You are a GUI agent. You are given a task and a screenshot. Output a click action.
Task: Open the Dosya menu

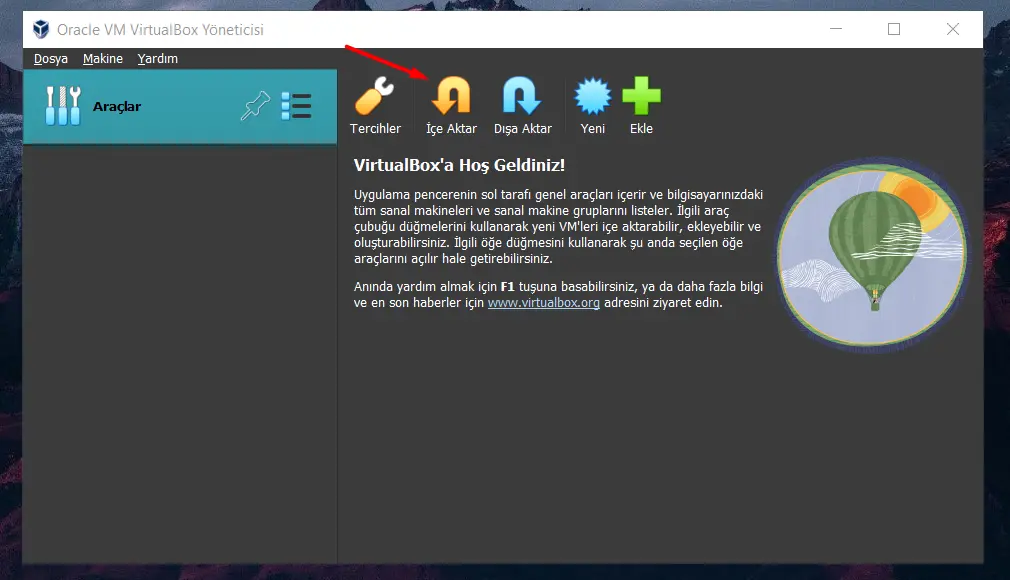51,59
